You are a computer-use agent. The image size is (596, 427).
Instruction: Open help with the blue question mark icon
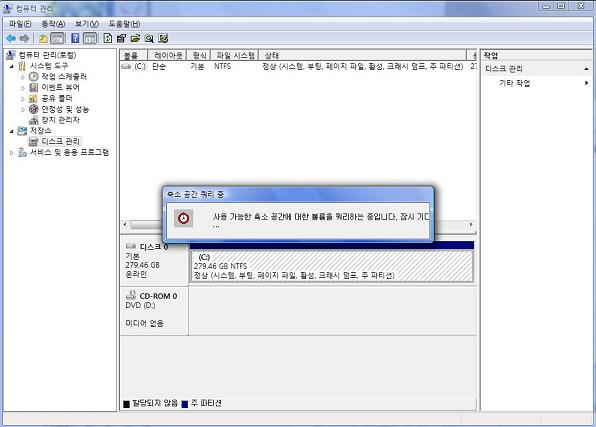tap(75, 38)
